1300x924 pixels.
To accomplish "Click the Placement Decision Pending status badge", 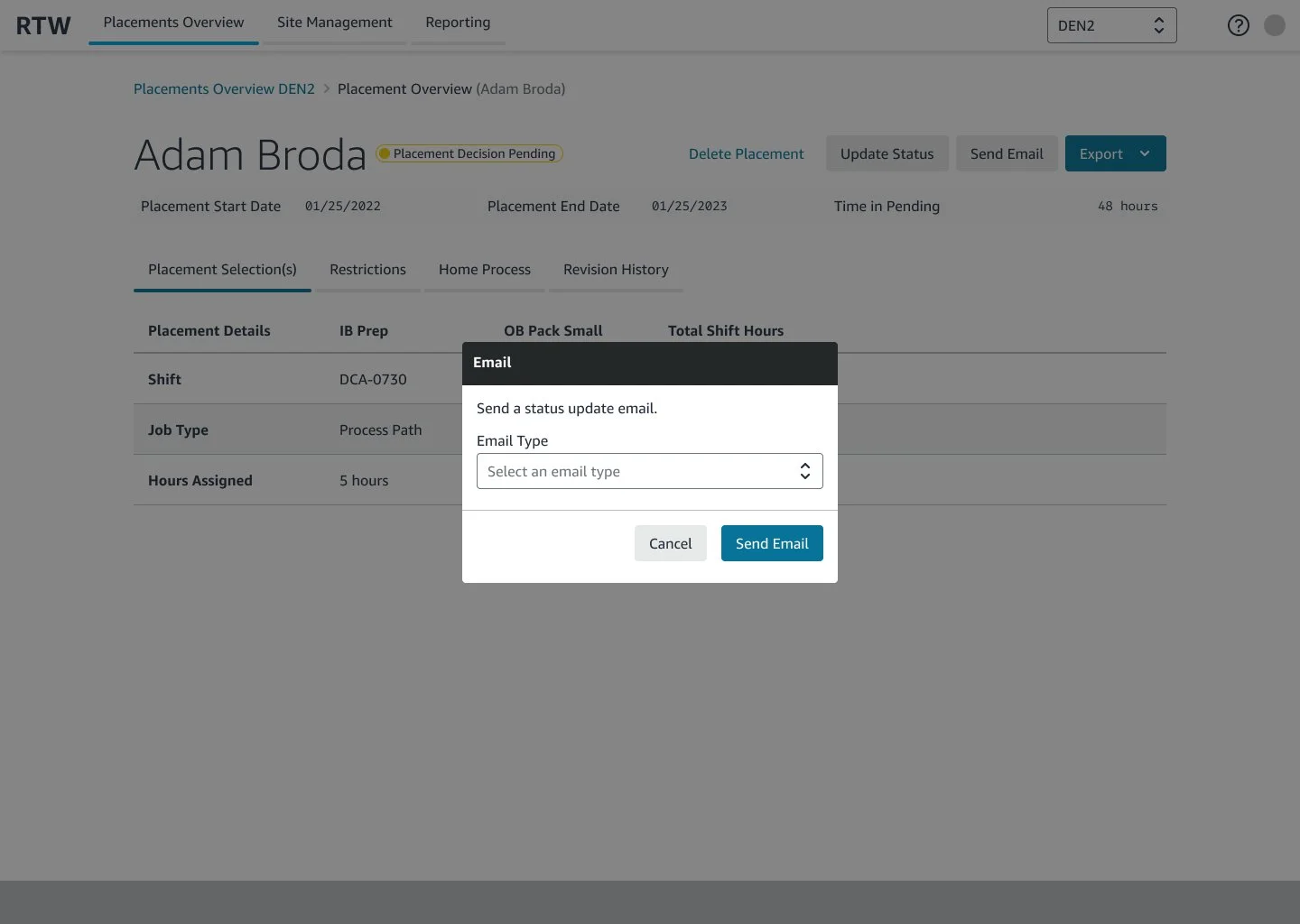I will pyautogui.click(x=469, y=153).
